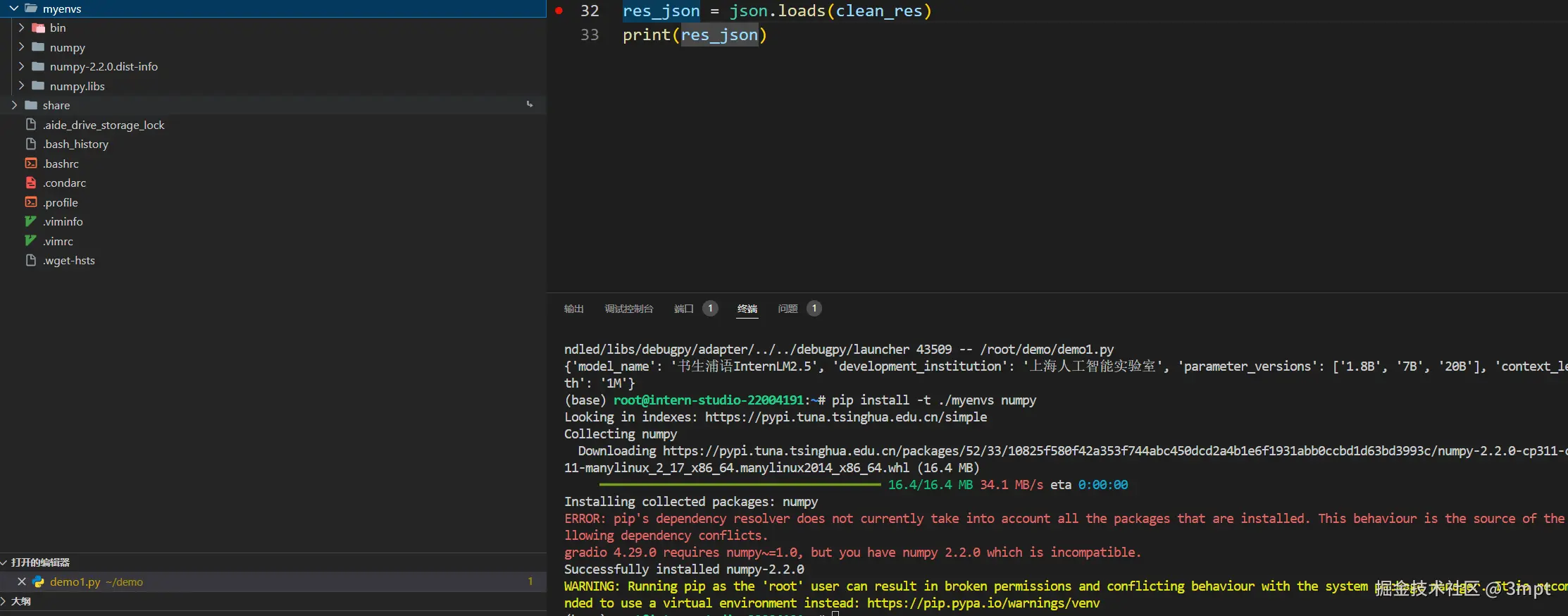This screenshot has width=1568, height=616.
Task: Toggle the breakpoint on line 32
Action: point(559,11)
